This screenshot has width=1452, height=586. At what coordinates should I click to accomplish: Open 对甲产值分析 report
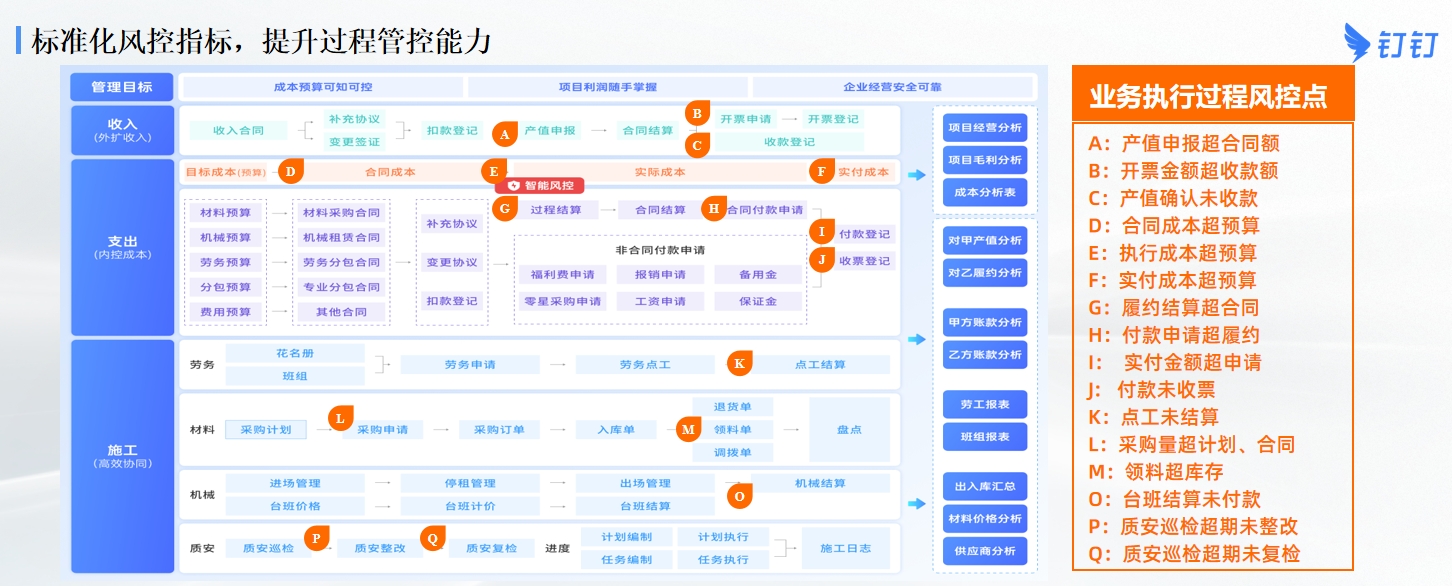[x=985, y=240]
